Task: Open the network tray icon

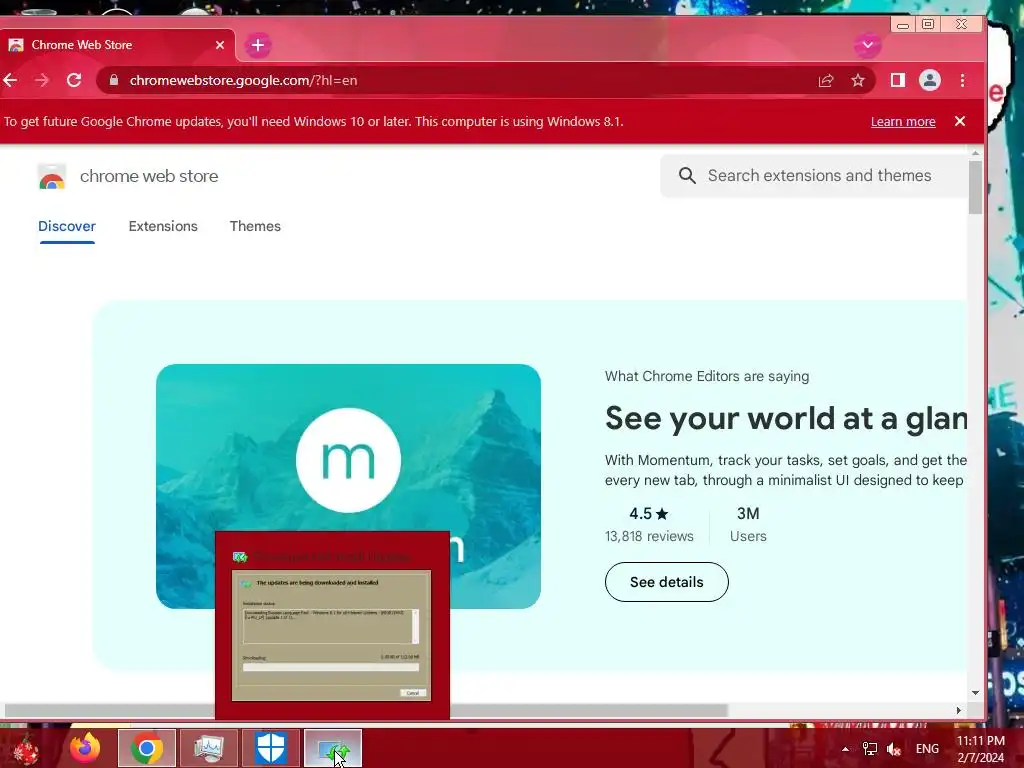Action: click(870, 749)
